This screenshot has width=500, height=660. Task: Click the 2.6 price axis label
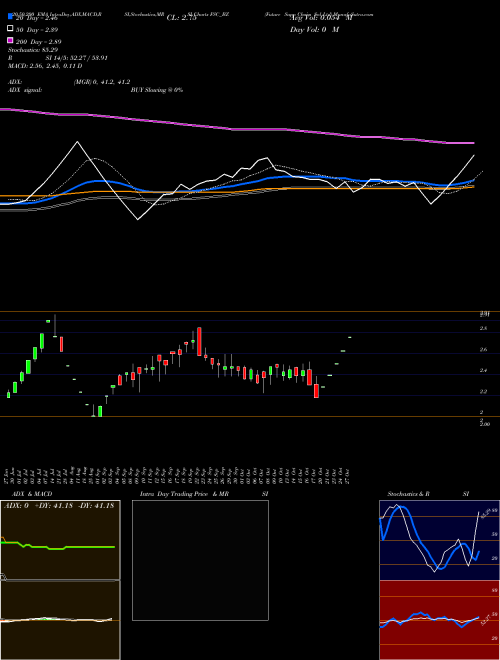484,349
